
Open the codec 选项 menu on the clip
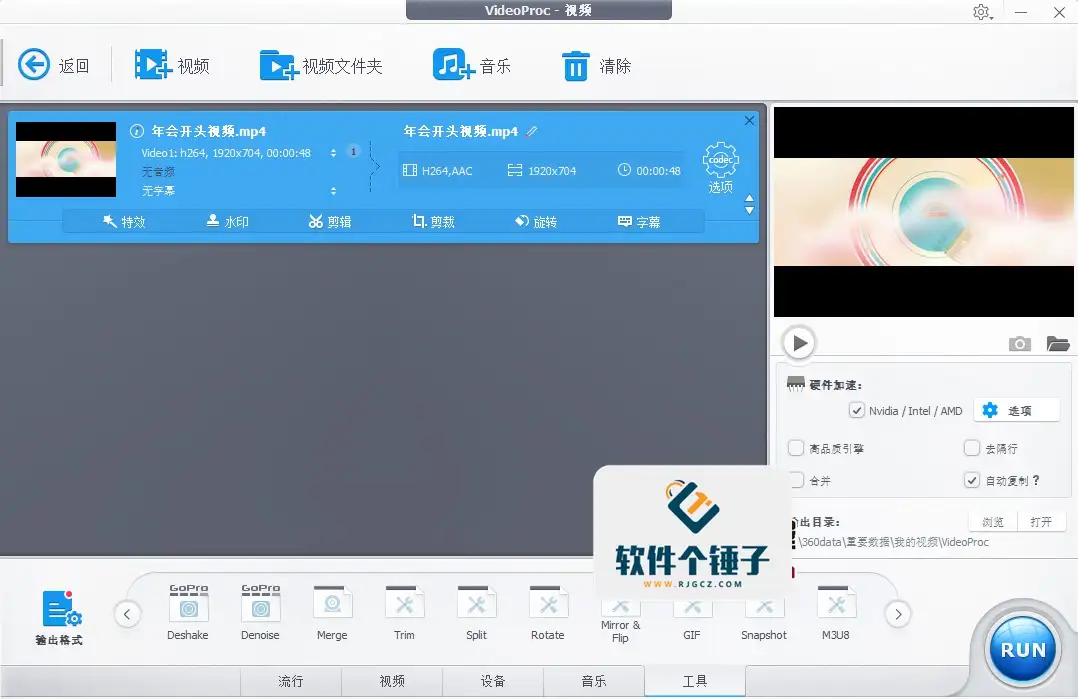click(721, 162)
